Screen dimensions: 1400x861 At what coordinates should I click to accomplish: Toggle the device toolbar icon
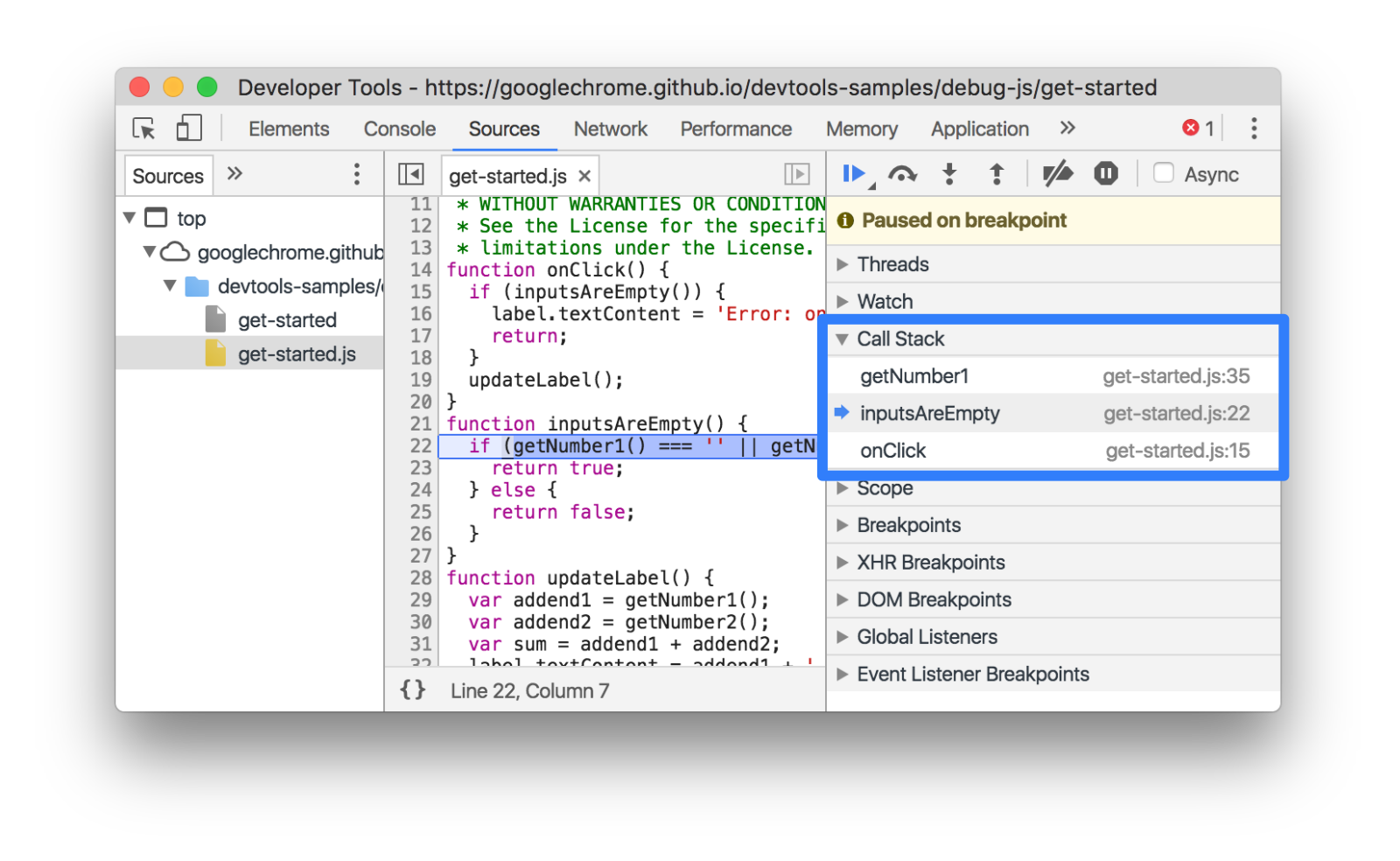tap(189, 129)
